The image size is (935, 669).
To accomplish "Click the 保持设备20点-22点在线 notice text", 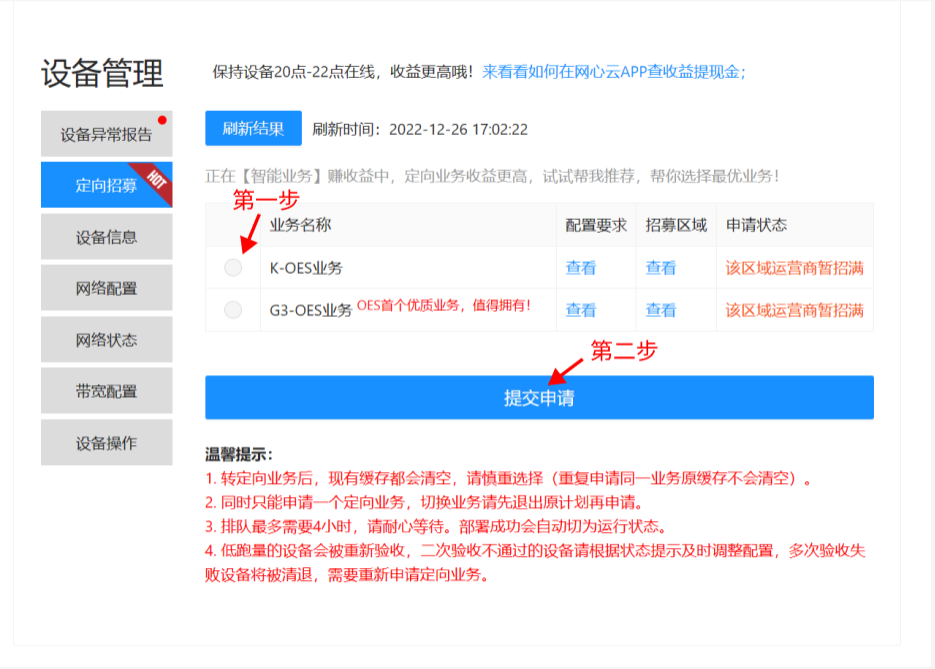I will (344, 72).
